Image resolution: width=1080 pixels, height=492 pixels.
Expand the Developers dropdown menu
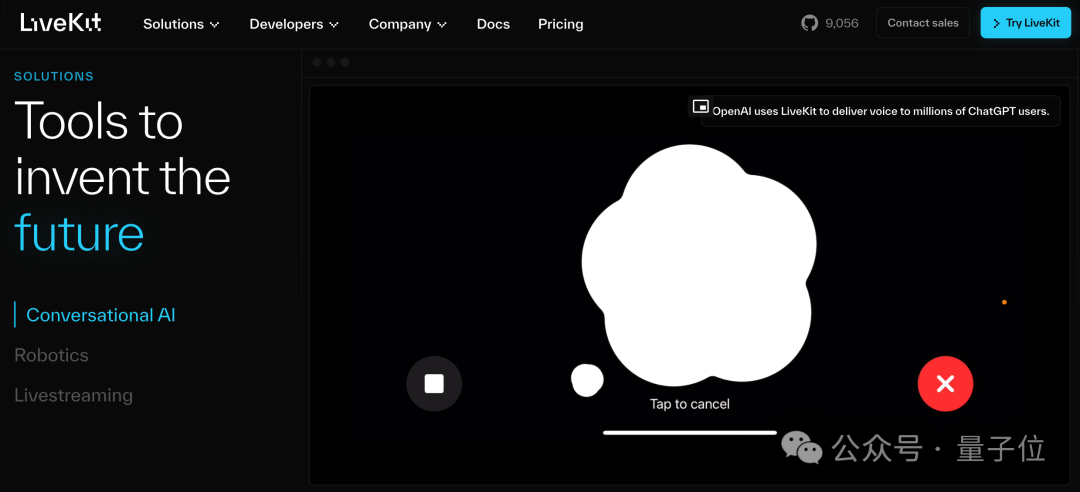click(x=294, y=24)
